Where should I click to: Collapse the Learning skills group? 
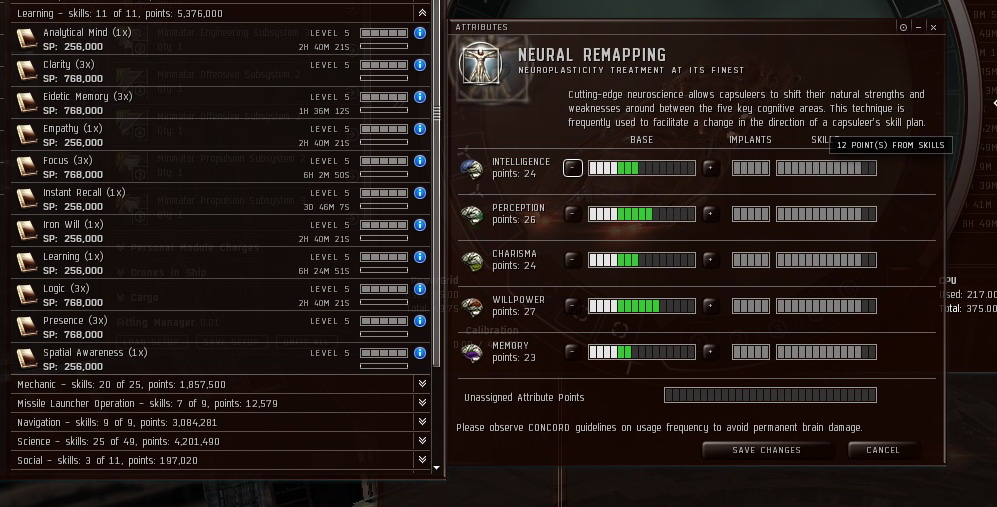pos(422,13)
